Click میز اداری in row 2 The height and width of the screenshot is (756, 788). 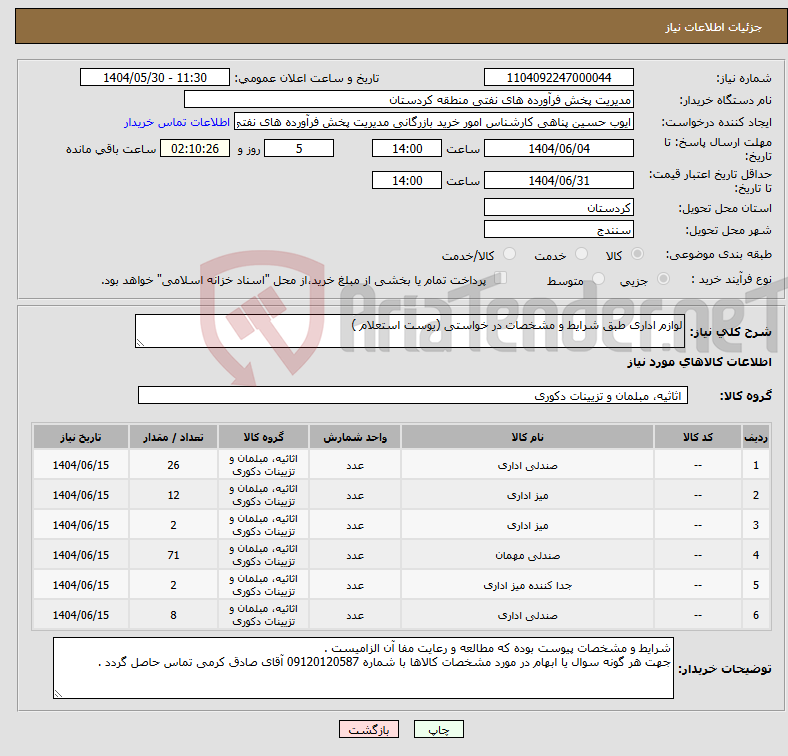pyautogui.click(x=527, y=496)
